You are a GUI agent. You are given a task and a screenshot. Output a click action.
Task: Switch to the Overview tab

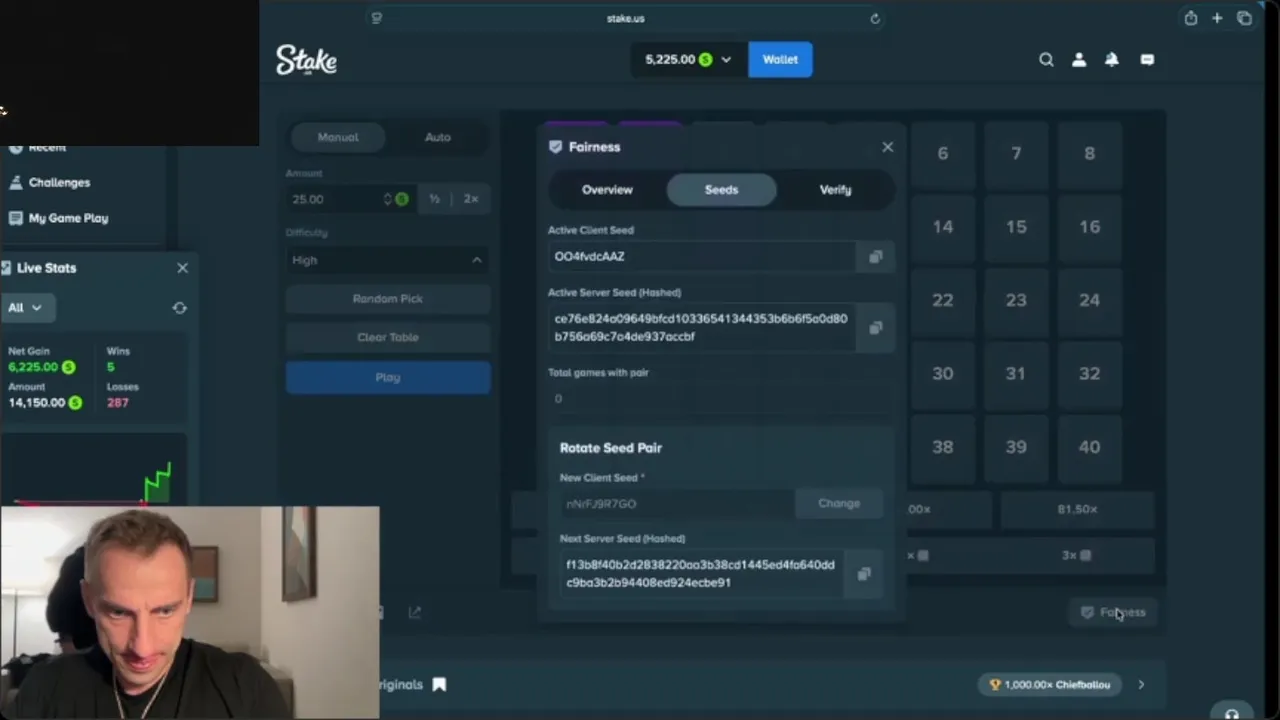607,190
